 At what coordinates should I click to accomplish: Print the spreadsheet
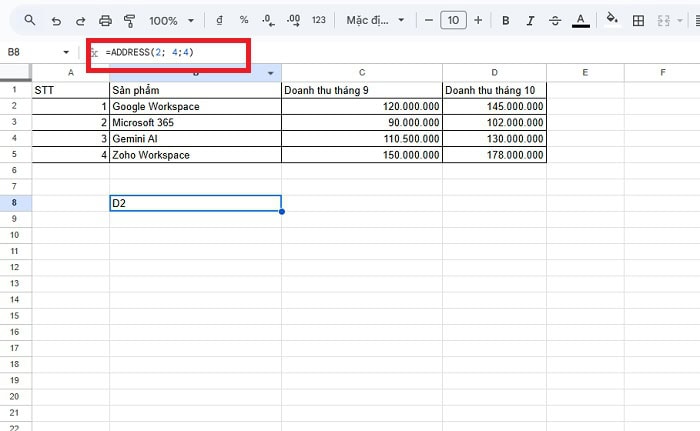click(105, 21)
